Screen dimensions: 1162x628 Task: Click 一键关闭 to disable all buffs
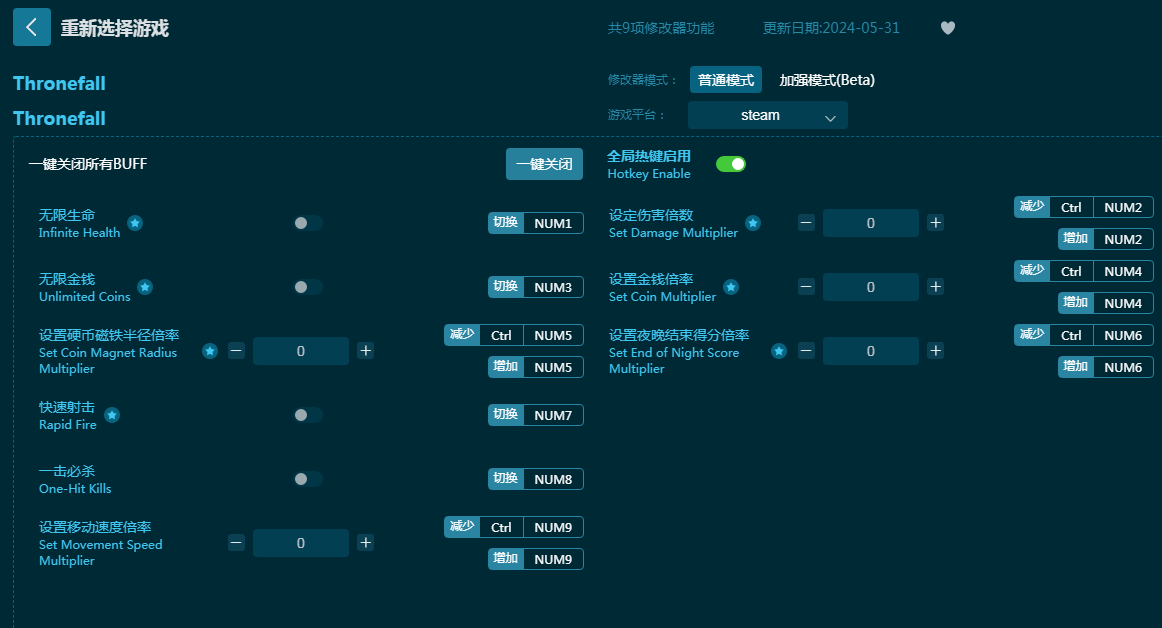point(545,164)
